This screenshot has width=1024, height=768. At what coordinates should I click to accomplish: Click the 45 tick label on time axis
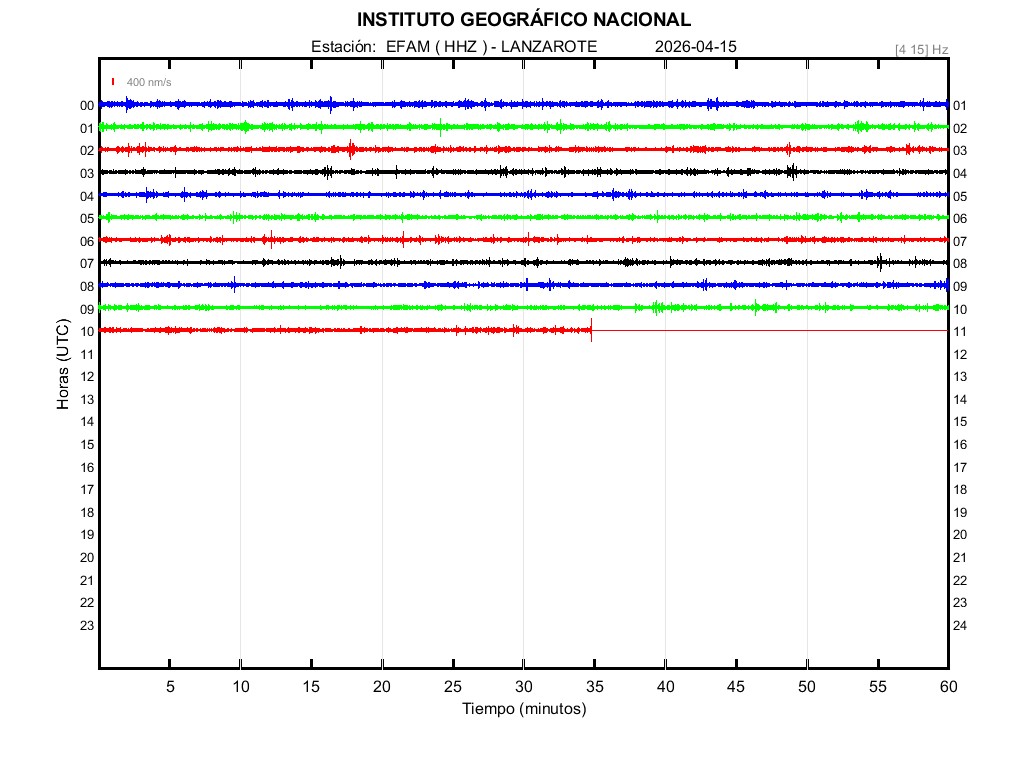coord(735,687)
